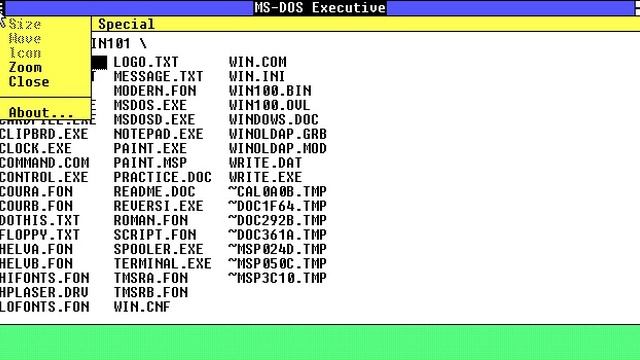Select the ~DOC292B.TMP file
640x360 pixels.
tap(278, 220)
